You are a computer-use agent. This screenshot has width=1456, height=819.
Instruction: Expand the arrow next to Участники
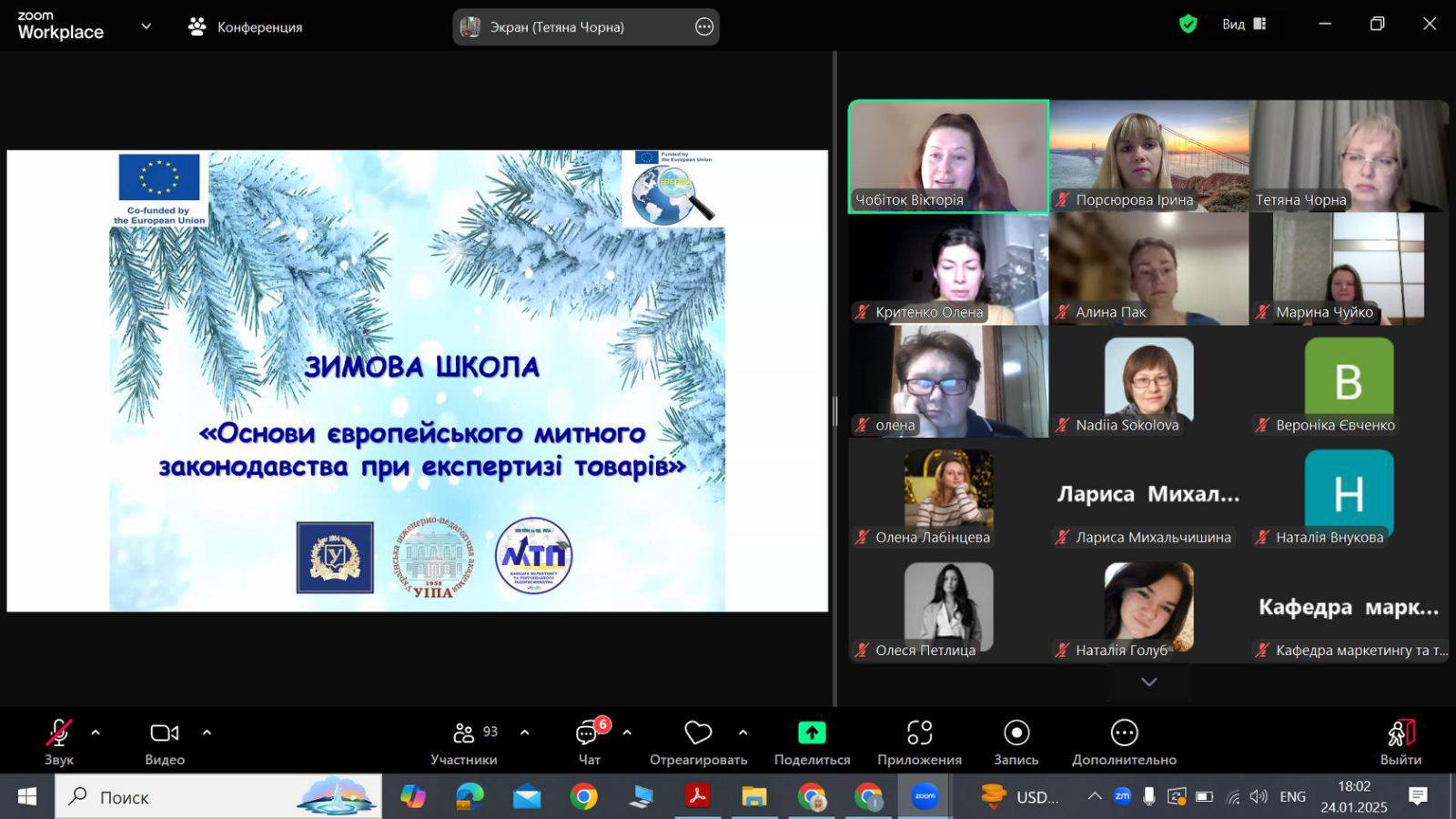pos(524,733)
